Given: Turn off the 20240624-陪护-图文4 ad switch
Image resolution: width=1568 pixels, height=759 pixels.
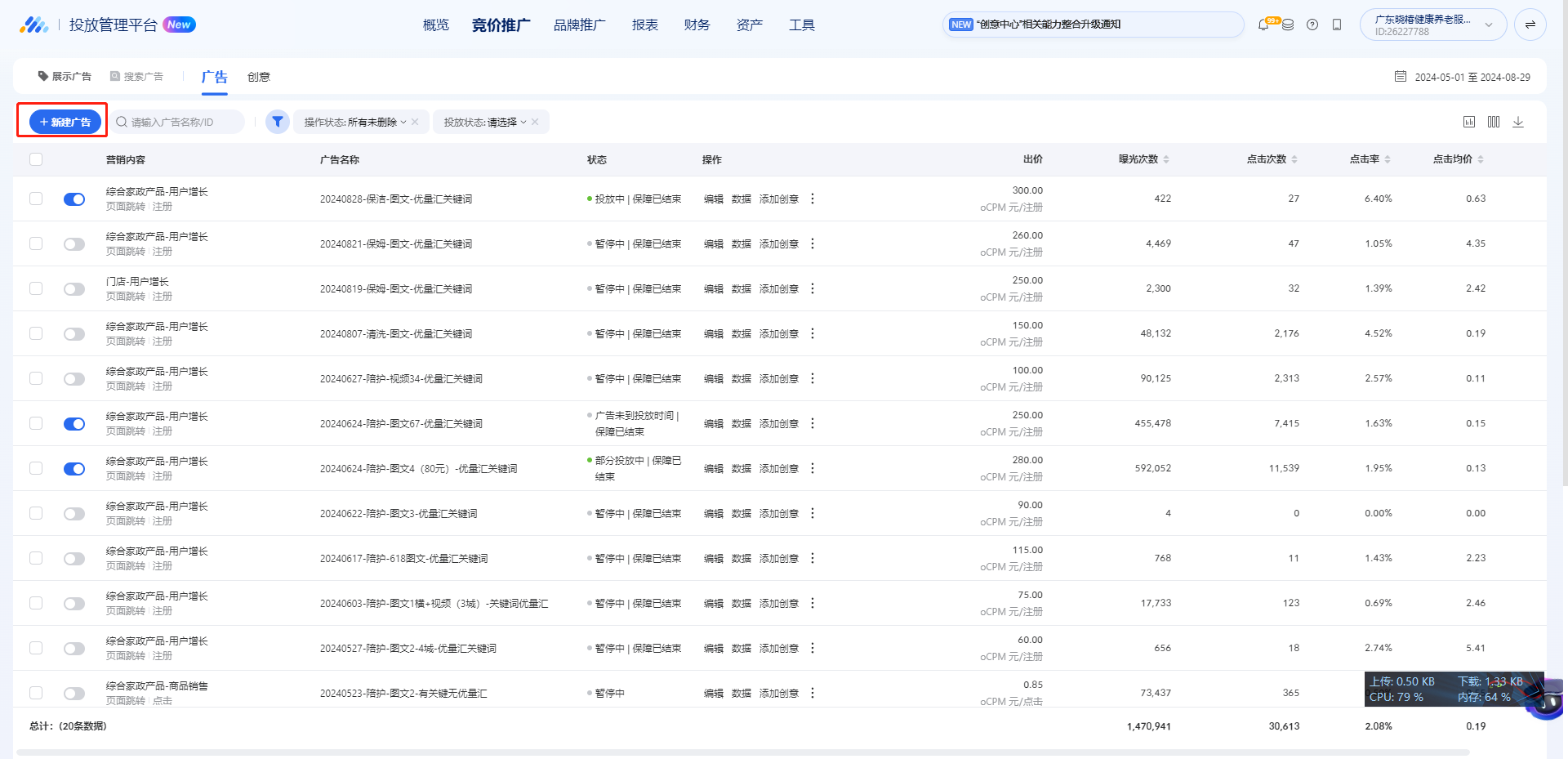Looking at the screenshot, I should point(74,469).
